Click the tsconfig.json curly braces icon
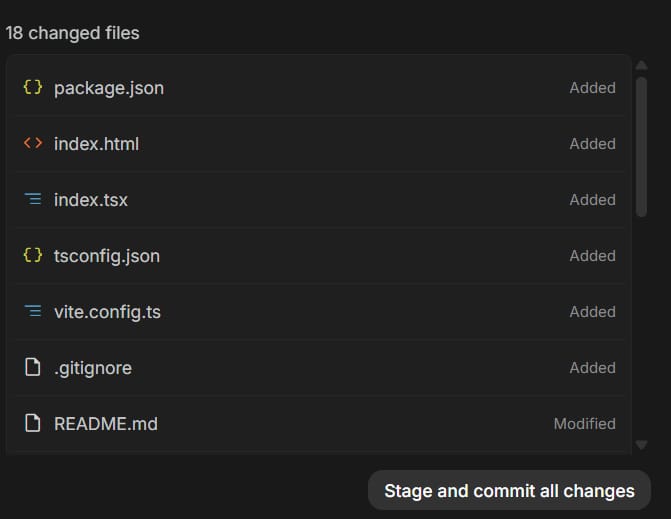Viewport: 671px width, 519px height. 33,255
